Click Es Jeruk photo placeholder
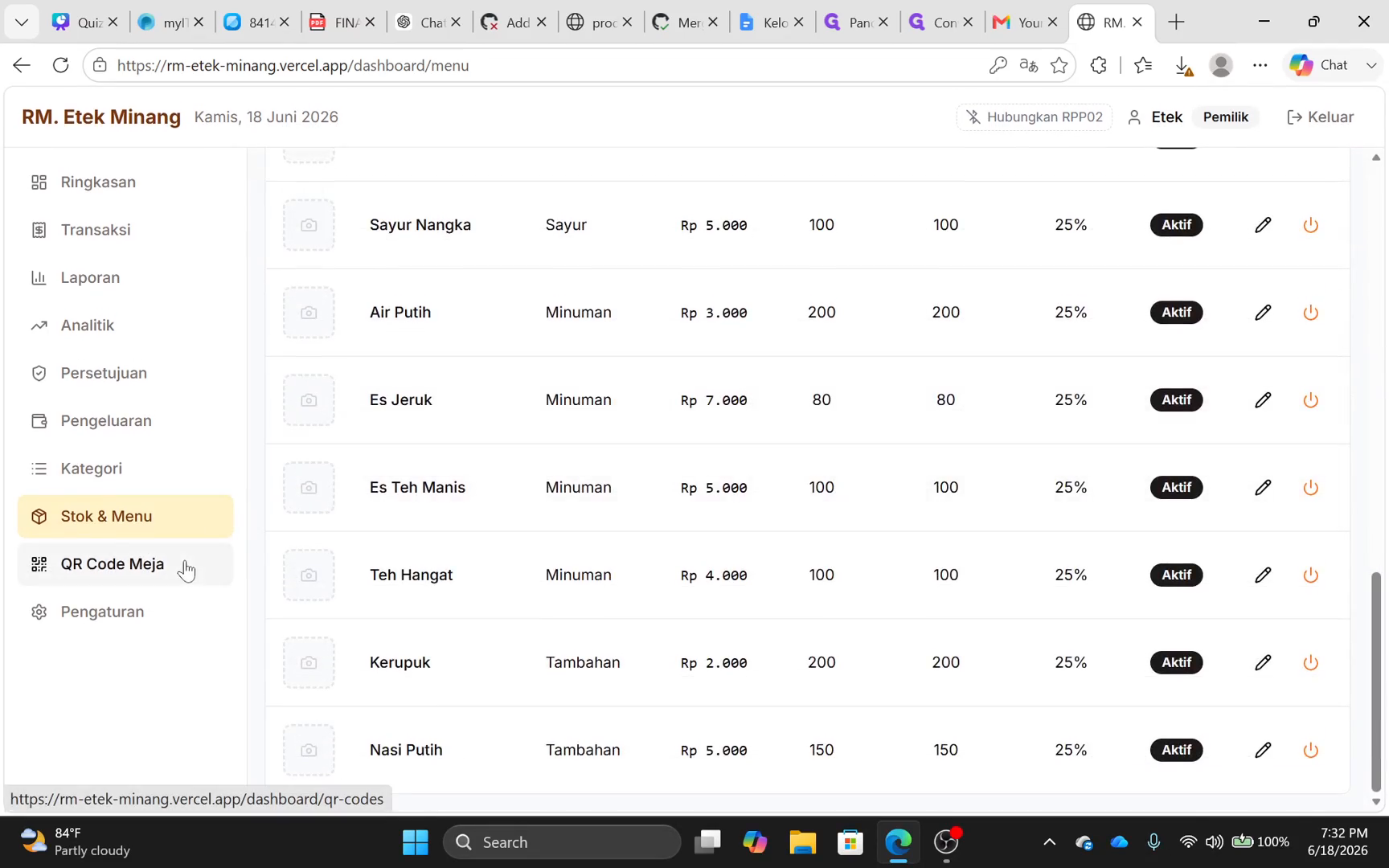 click(x=309, y=400)
